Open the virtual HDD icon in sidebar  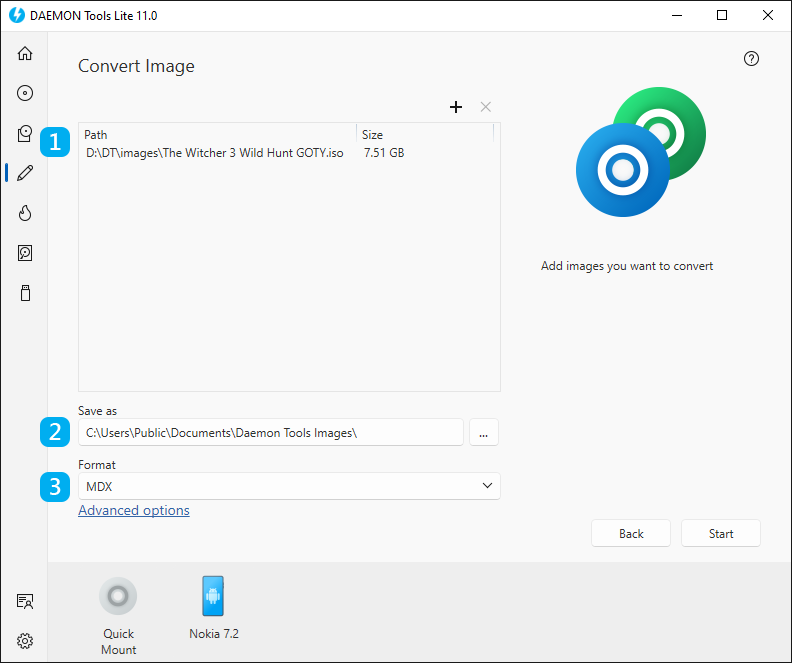pos(25,253)
